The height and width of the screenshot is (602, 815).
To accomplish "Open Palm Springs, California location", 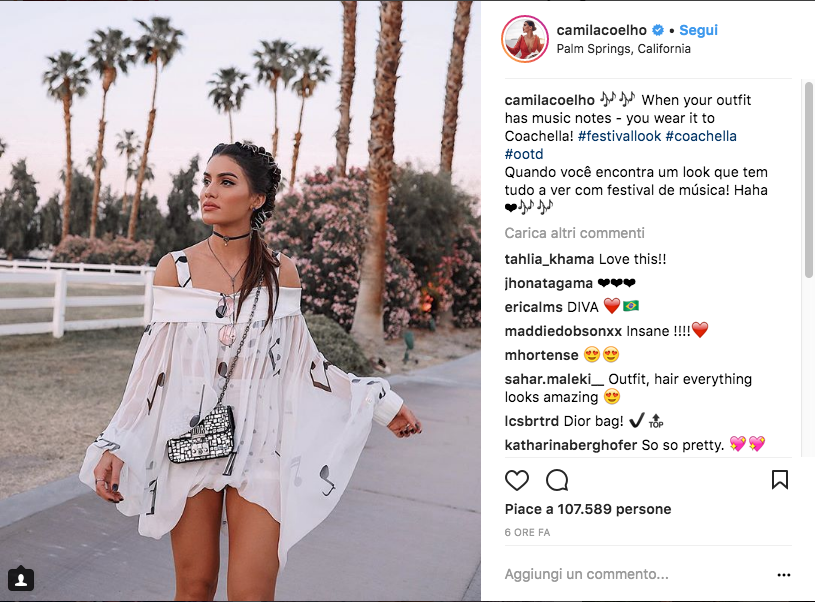I will coord(623,49).
